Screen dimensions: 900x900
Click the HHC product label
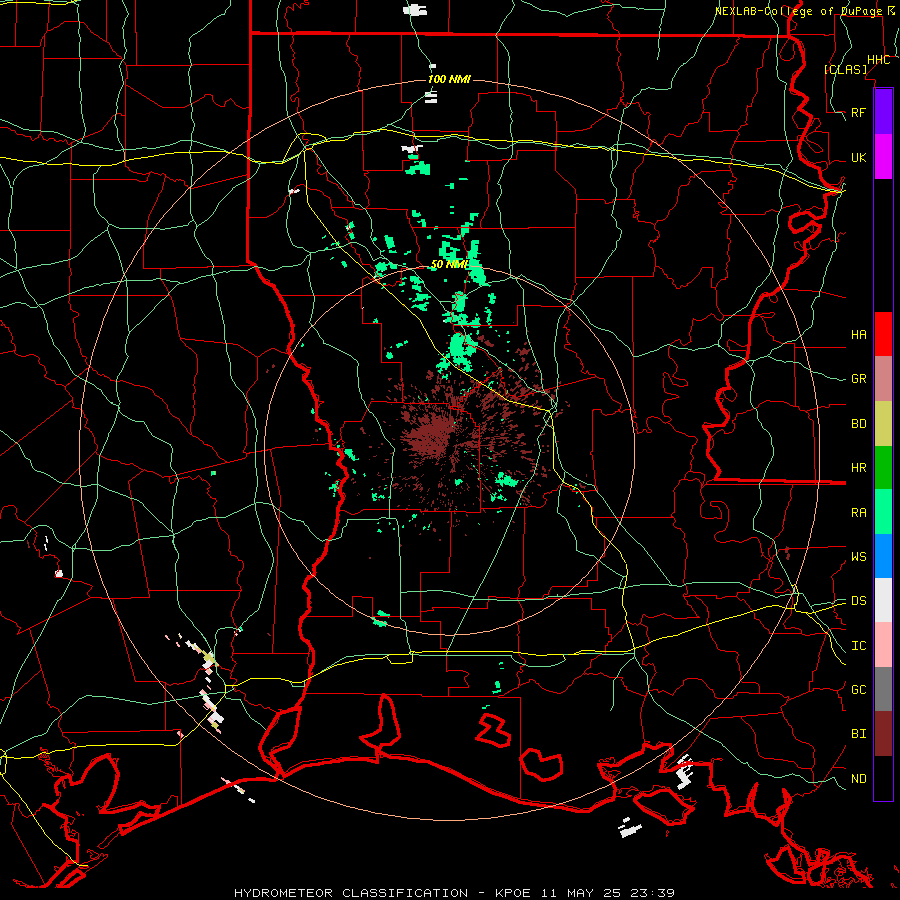[x=879, y=60]
